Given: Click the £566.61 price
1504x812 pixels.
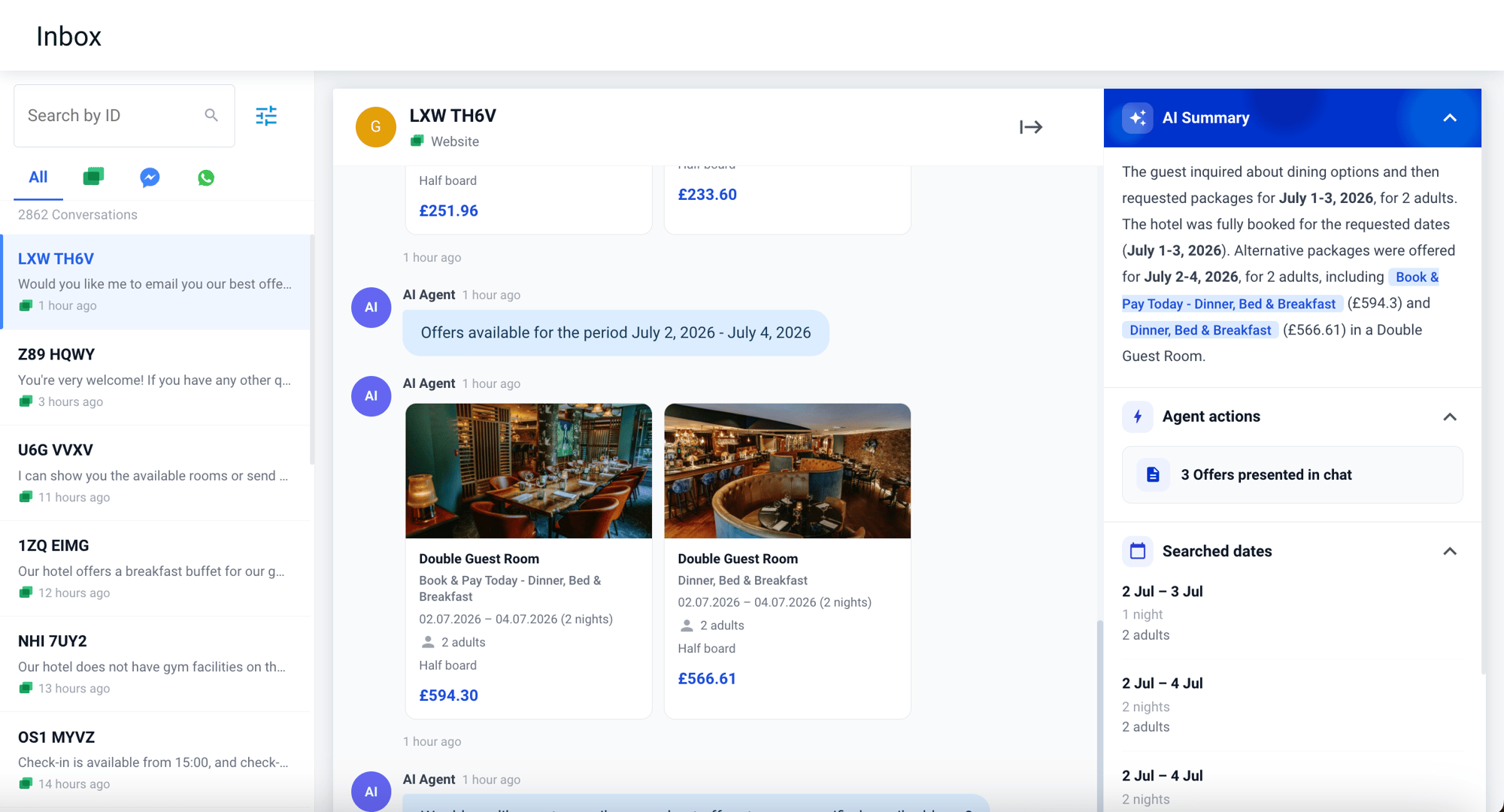Looking at the screenshot, I should click(707, 678).
